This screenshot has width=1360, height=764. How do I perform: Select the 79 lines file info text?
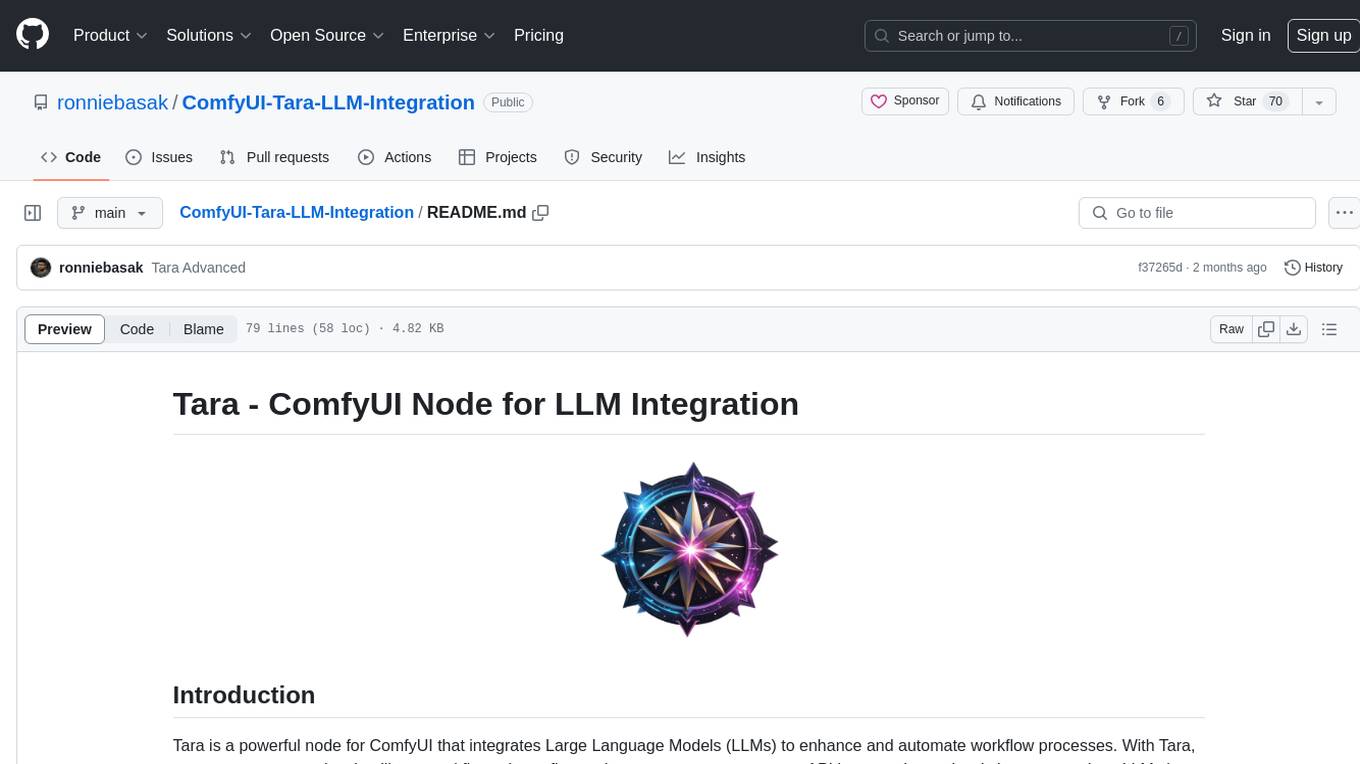coord(345,329)
